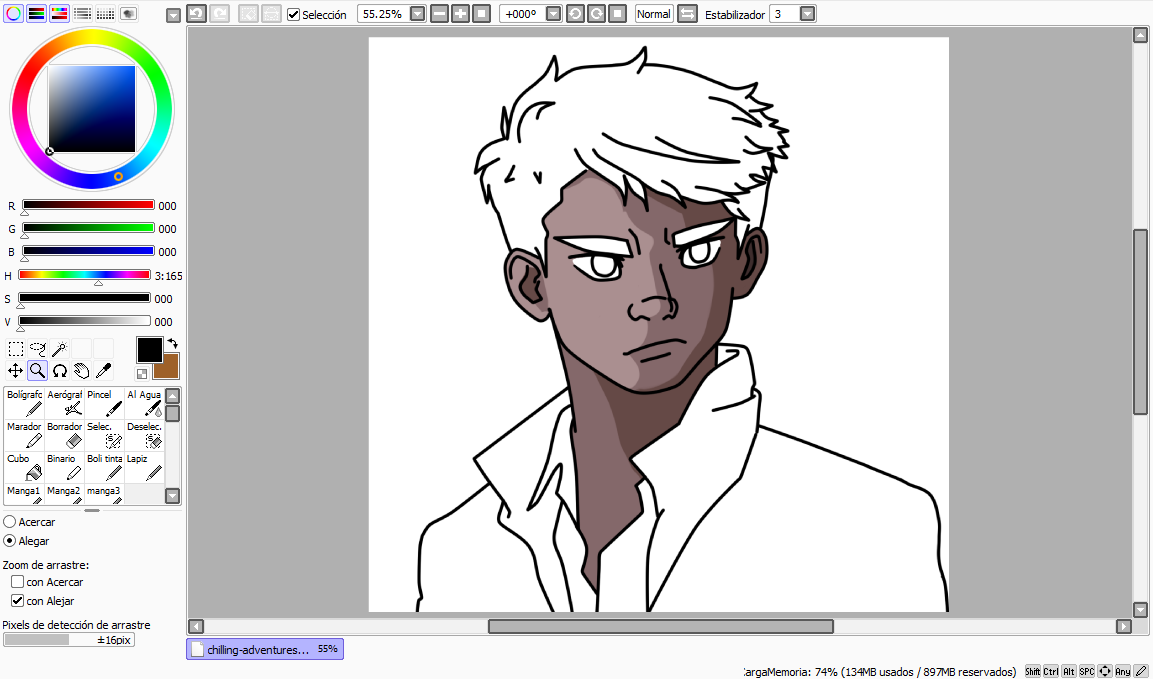The width and height of the screenshot is (1153, 679).
Task: Click the brush list scroll down arrow
Action: click(172, 496)
